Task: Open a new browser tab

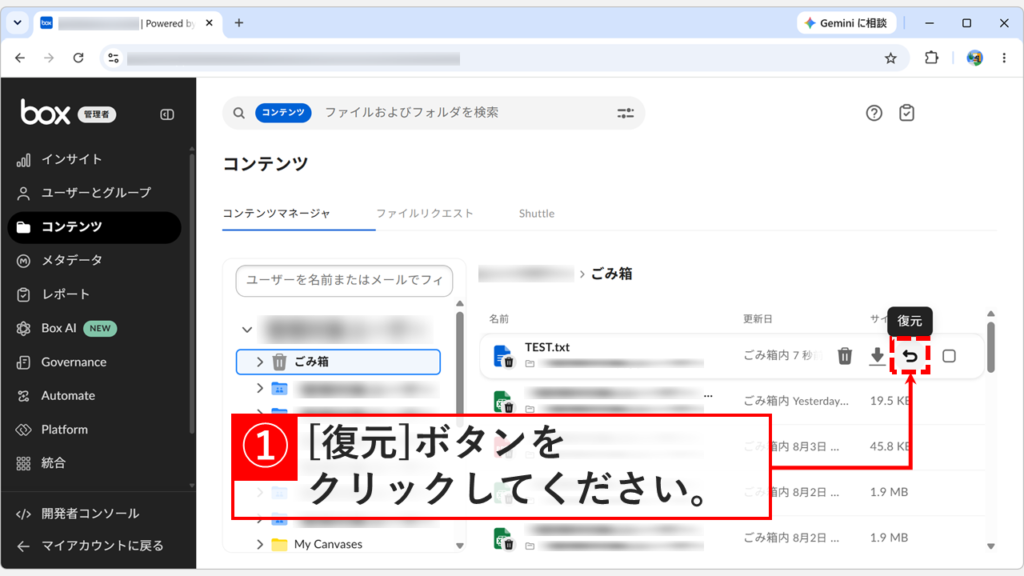Action: tap(239, 23)
